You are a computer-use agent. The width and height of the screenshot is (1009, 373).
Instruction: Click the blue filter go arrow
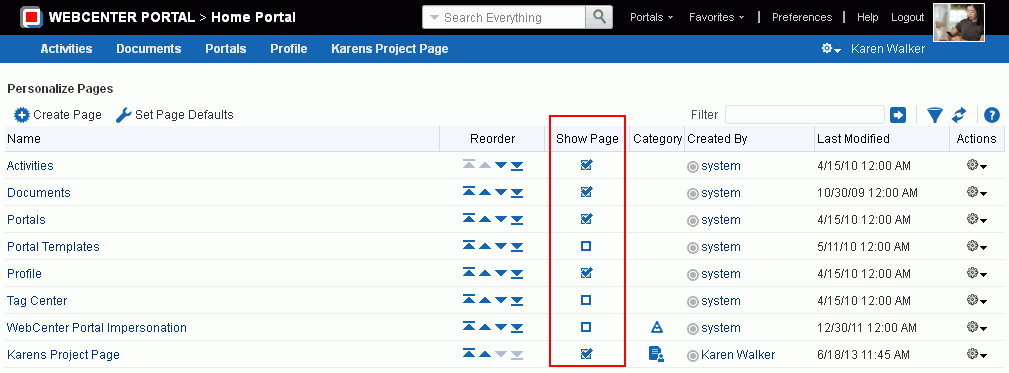click(898, 115)
